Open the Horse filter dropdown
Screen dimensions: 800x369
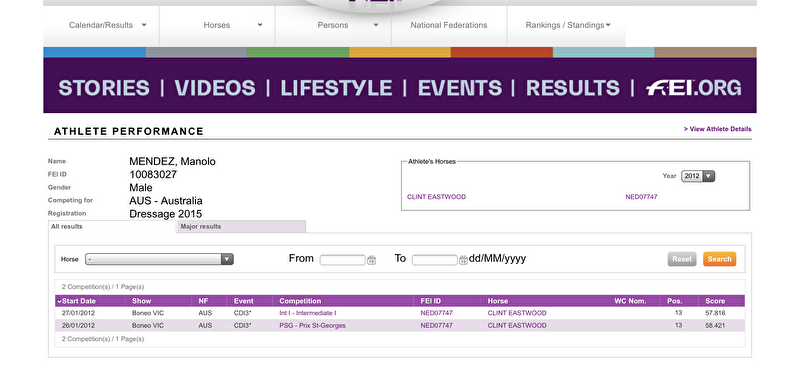tap(159, 259)
